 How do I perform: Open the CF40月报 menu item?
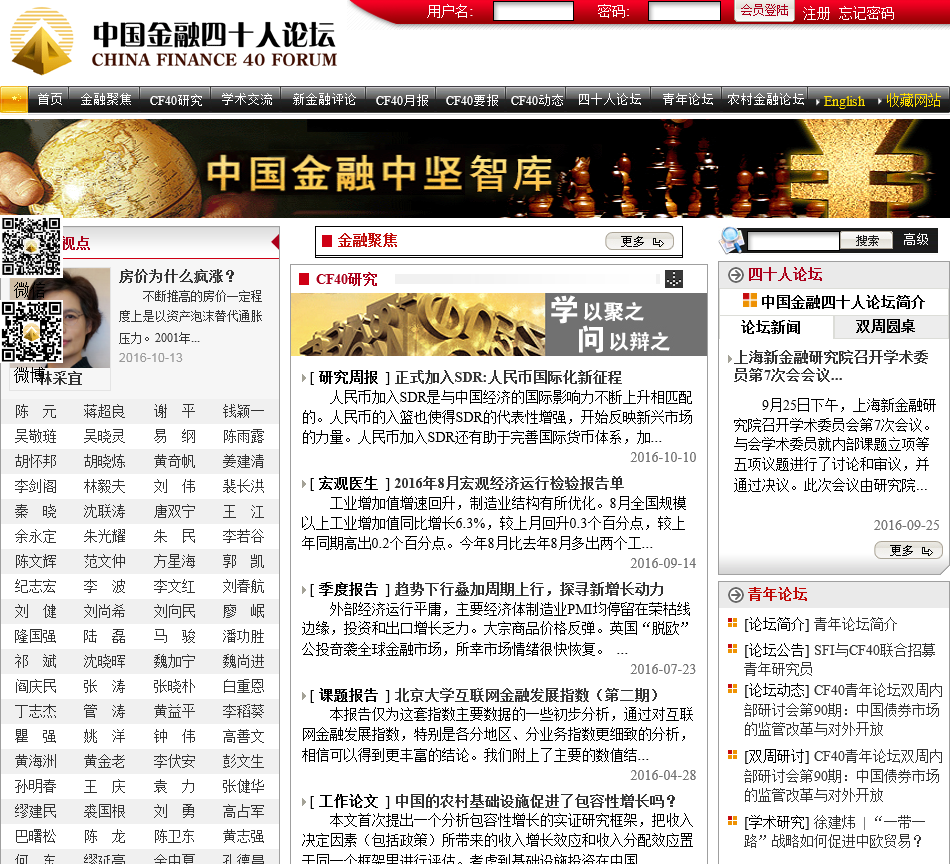pos(402,100)
